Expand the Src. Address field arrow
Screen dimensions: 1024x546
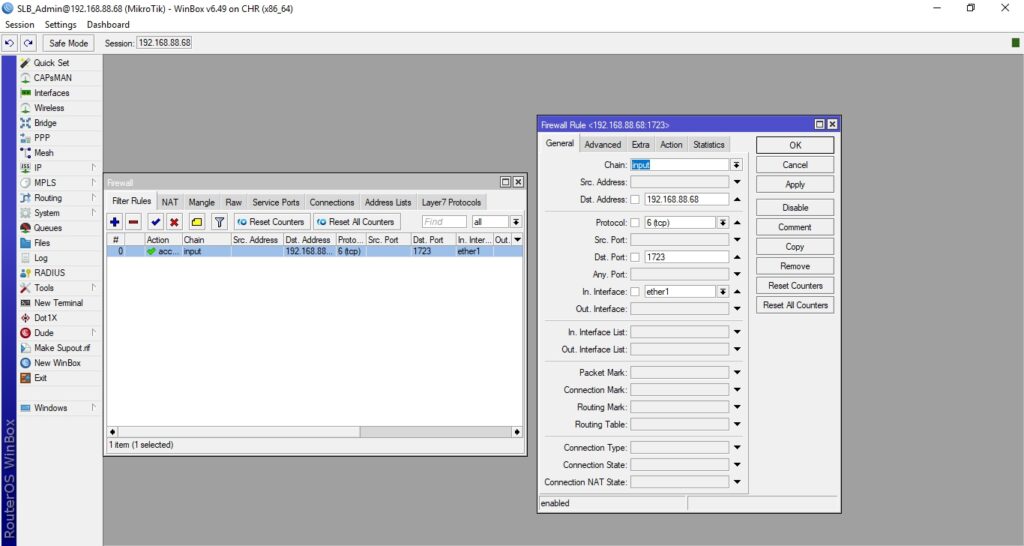click(737, 182)
